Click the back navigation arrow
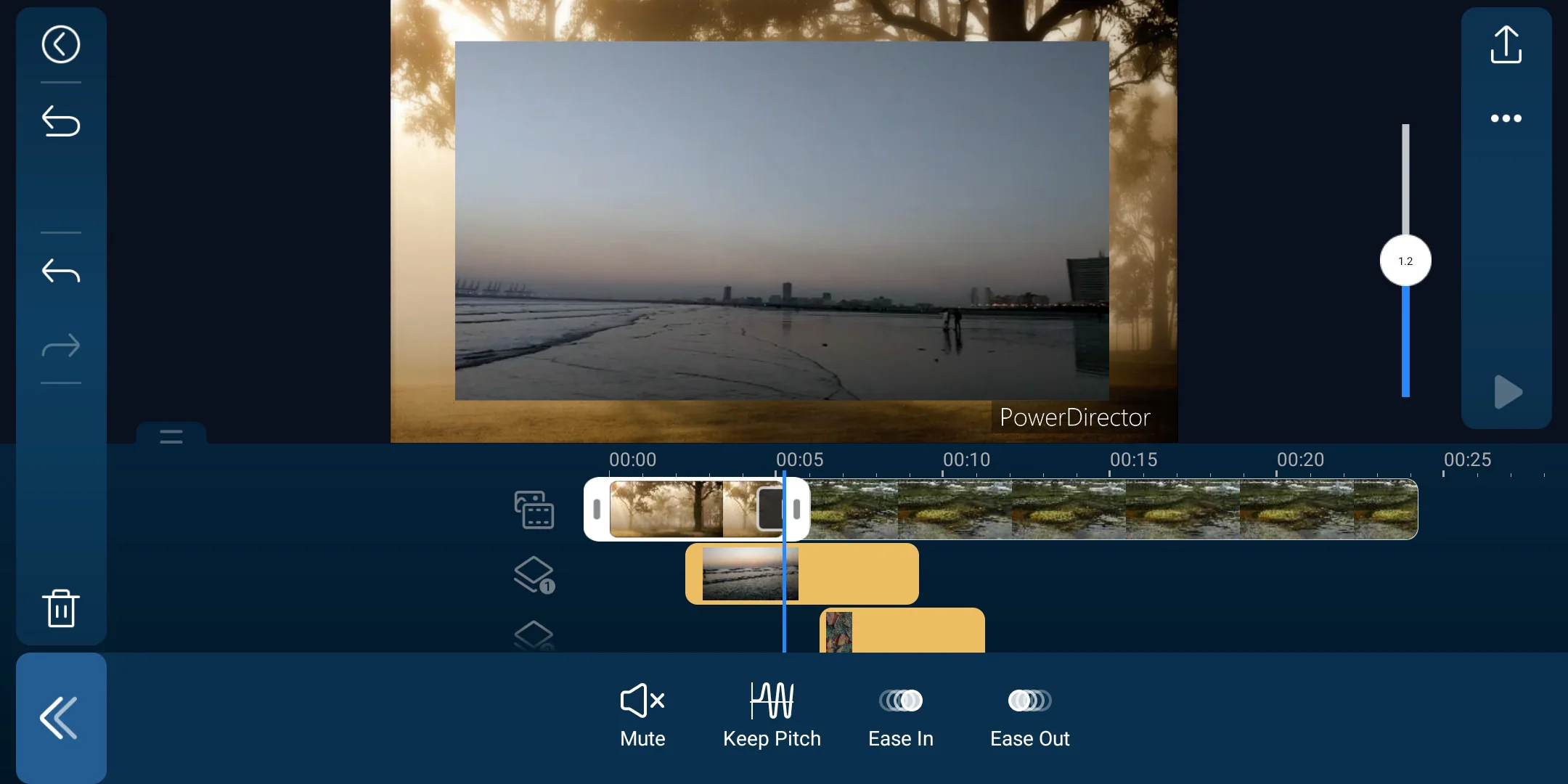Image resolution: width=1568 pixels, height=784 pixels. [60, 44]
